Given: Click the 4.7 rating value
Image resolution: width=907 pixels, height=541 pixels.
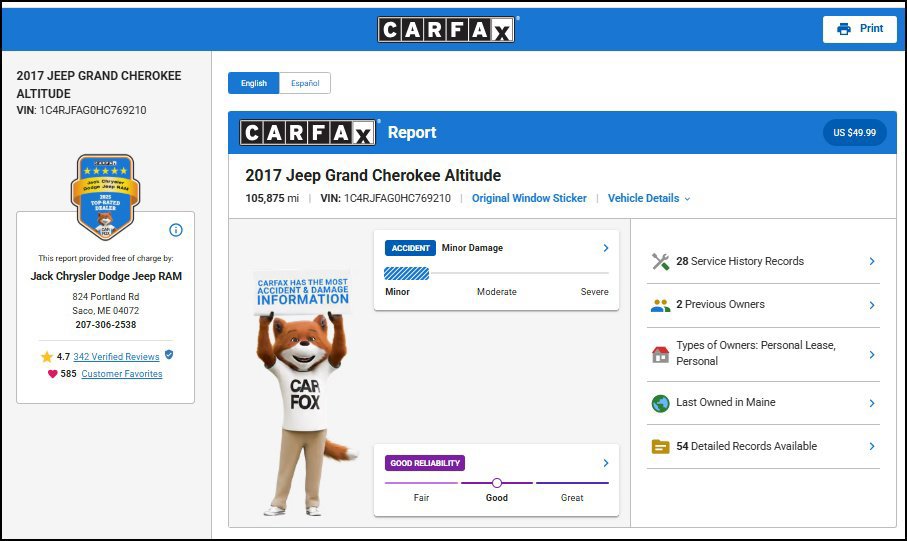Looking at the screenshot, I should click(63, 357).
